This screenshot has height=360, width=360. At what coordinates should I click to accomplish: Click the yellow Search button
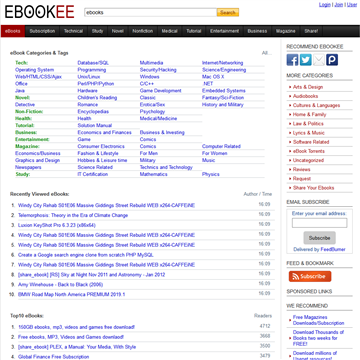click(x=228, y=12)
